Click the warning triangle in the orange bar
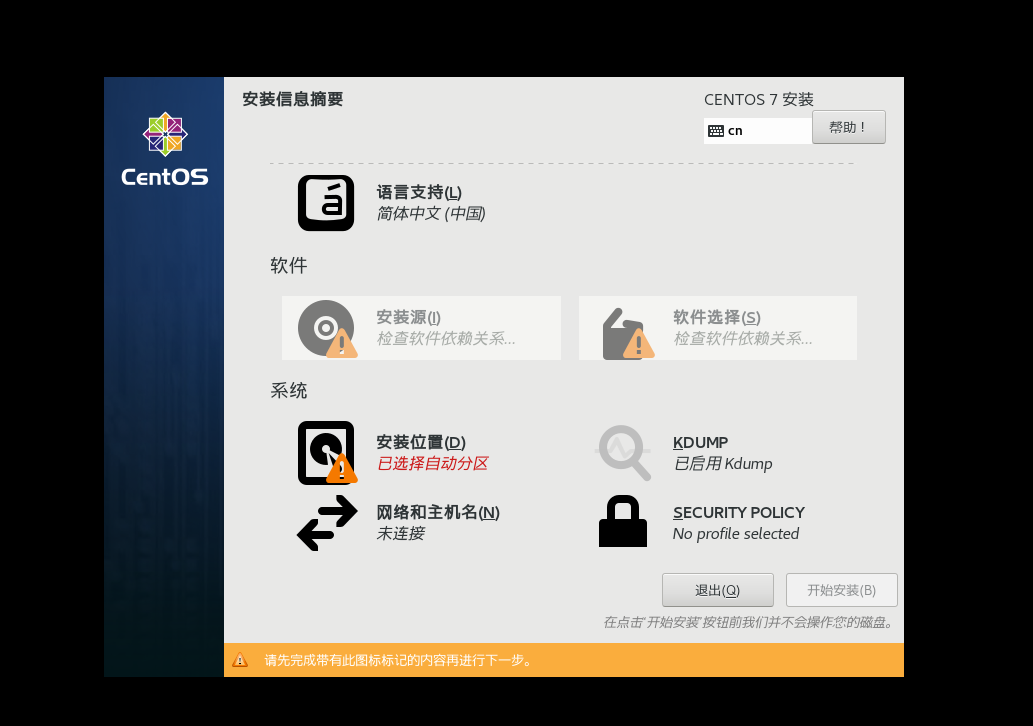 [240, 659]
